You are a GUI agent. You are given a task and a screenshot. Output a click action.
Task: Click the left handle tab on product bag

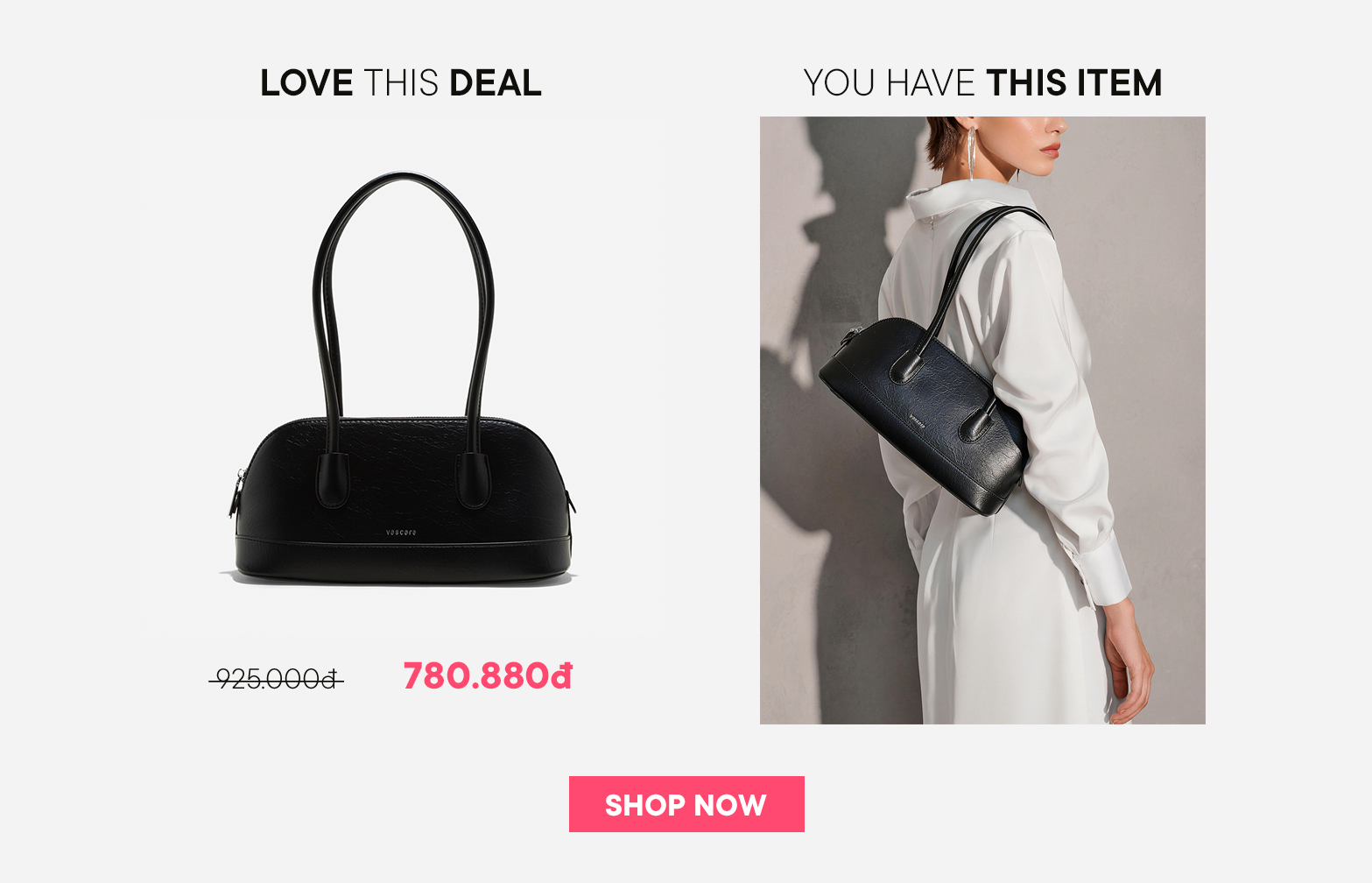point(332,481)
